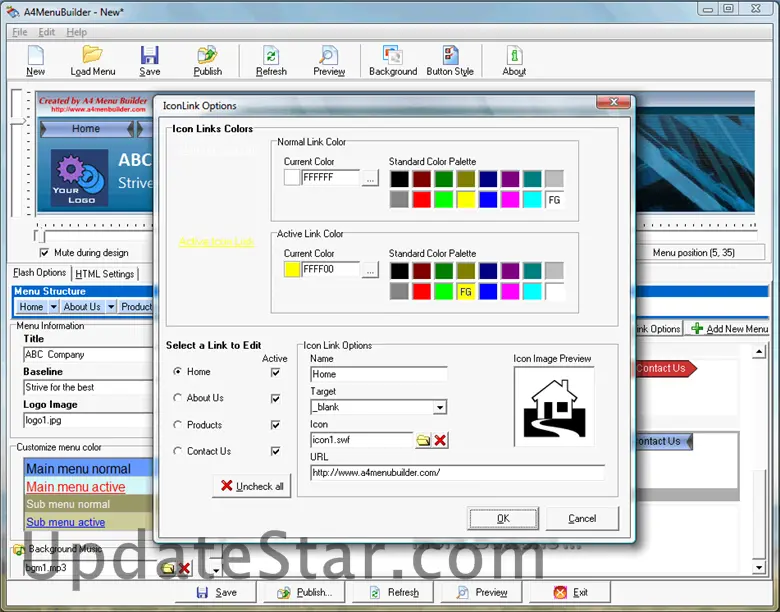The image size is (780, 612).
Task: Pick red swatch in Normal Link palette
Action: (x=421, y=200)
